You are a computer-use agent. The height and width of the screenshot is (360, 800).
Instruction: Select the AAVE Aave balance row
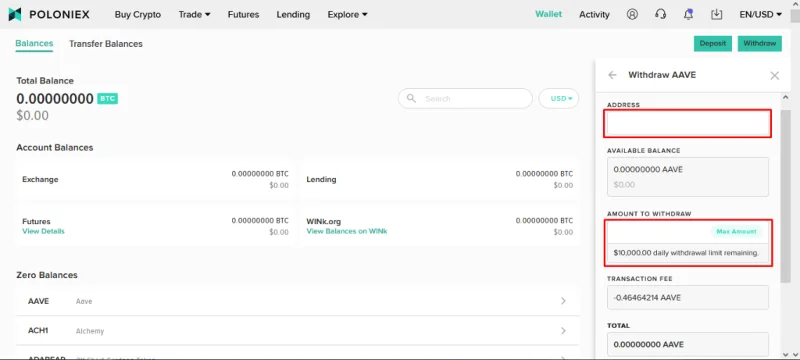tap(297, 301)
